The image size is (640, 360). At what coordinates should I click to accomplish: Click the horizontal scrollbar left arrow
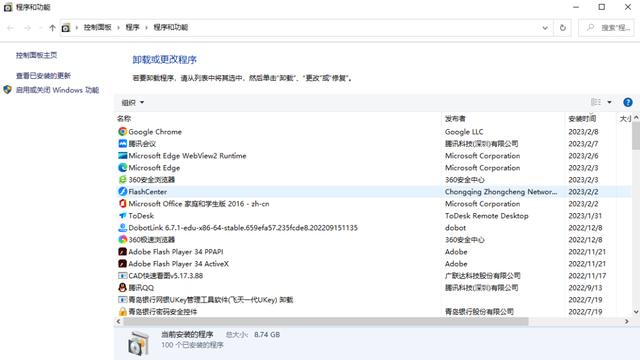[119, 322]
